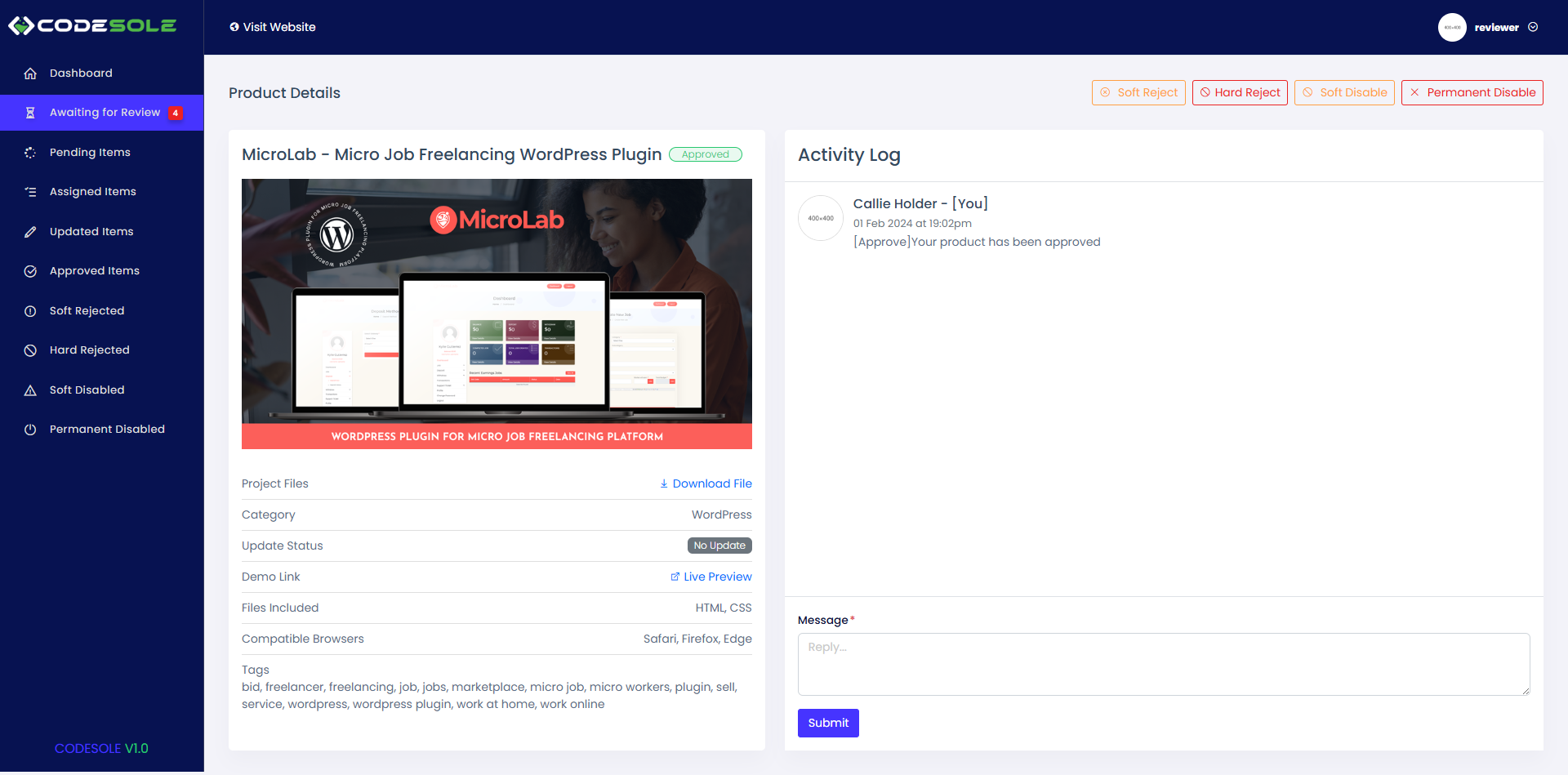This screenshot has width=1568, height=775.
Task: Click the Permanent Disable button
Action: 1472,92
